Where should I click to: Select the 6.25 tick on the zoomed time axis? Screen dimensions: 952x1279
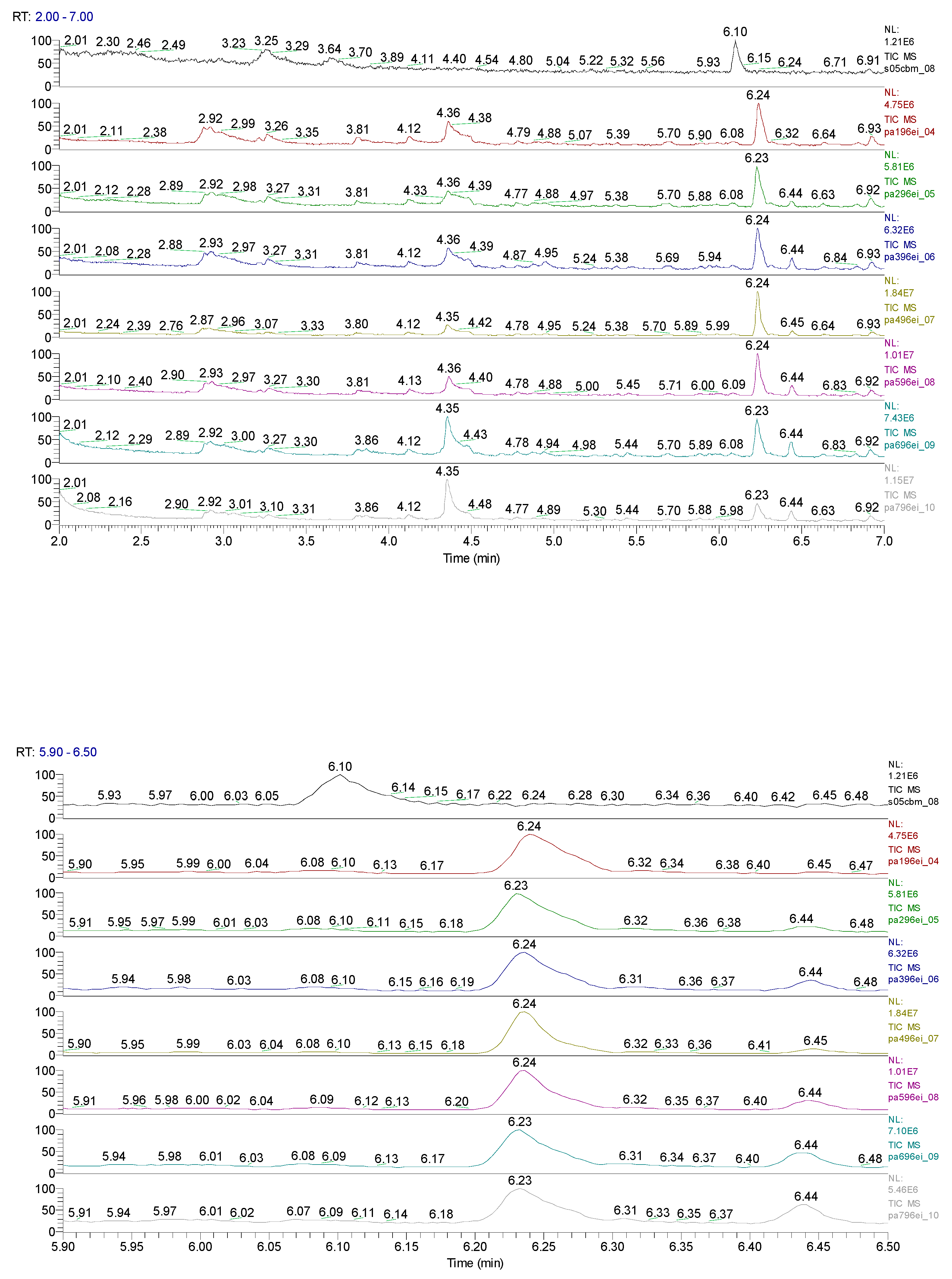pyautogui.click(x=544, y=1247)
